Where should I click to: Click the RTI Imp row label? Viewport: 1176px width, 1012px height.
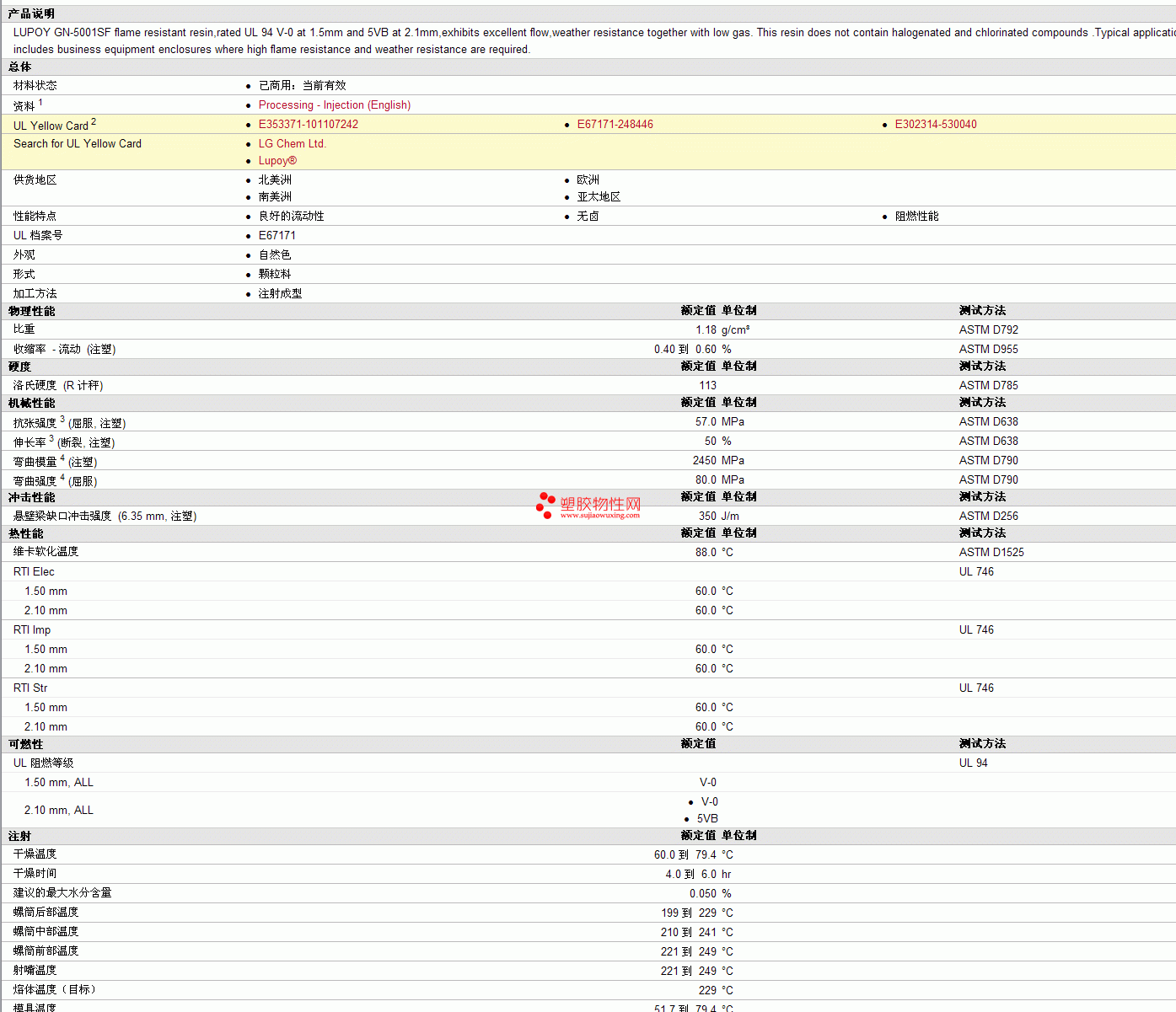pos(32,630)
